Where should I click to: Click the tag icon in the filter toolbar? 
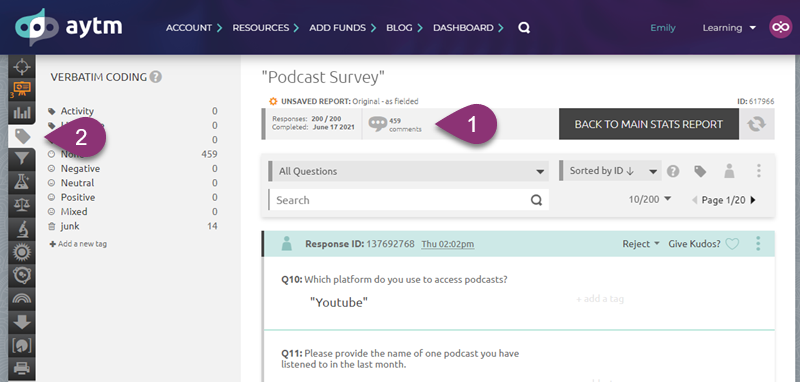click(x=700, y=171)
